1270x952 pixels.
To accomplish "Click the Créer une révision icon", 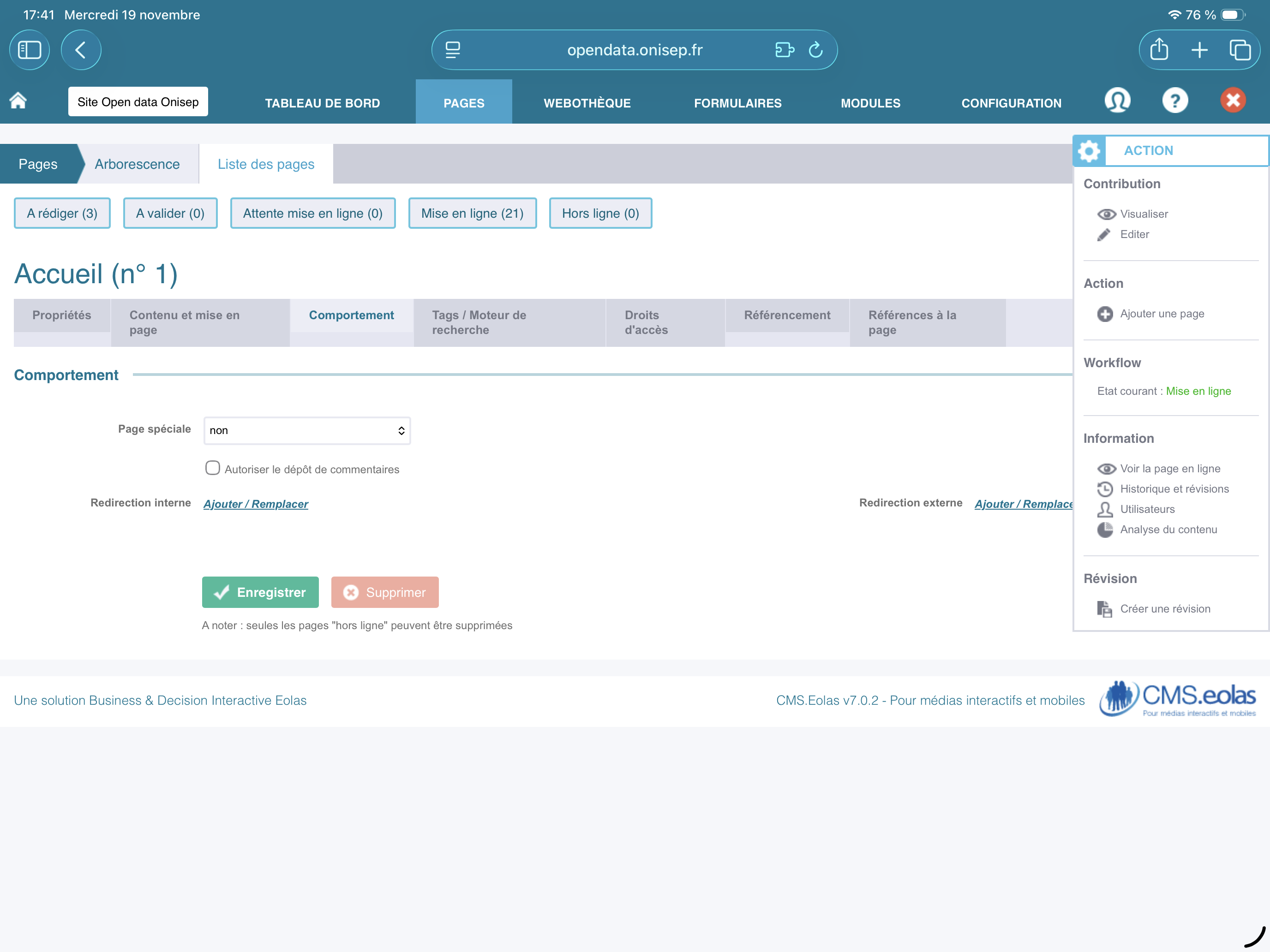I will 1105,609.
